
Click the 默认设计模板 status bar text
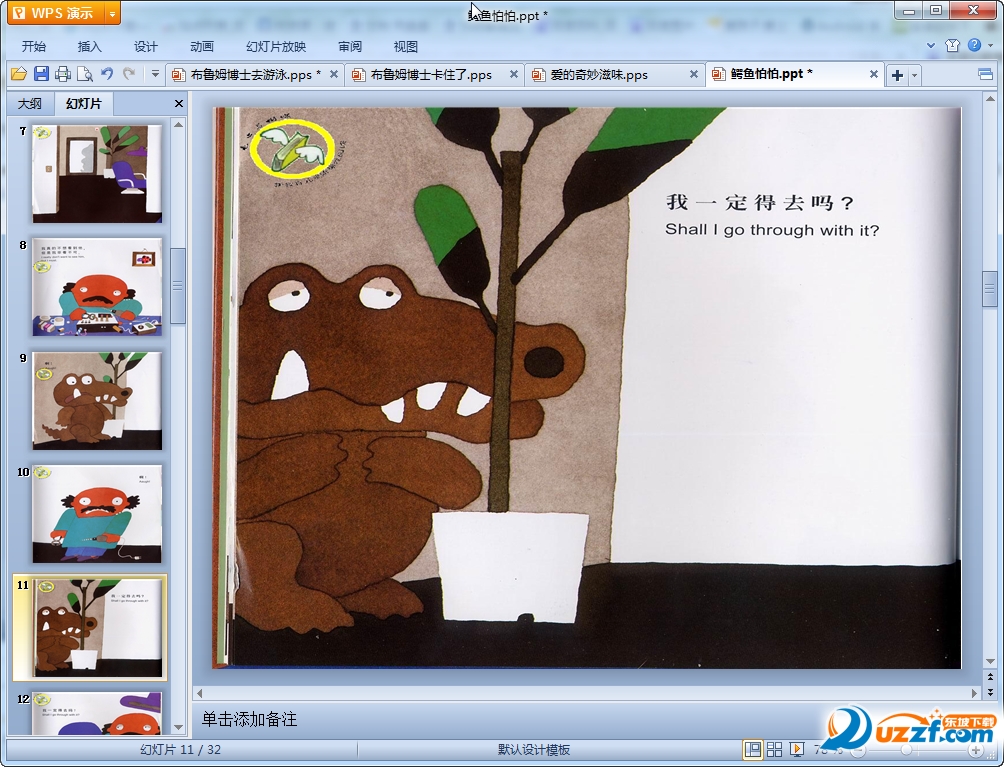534,750
